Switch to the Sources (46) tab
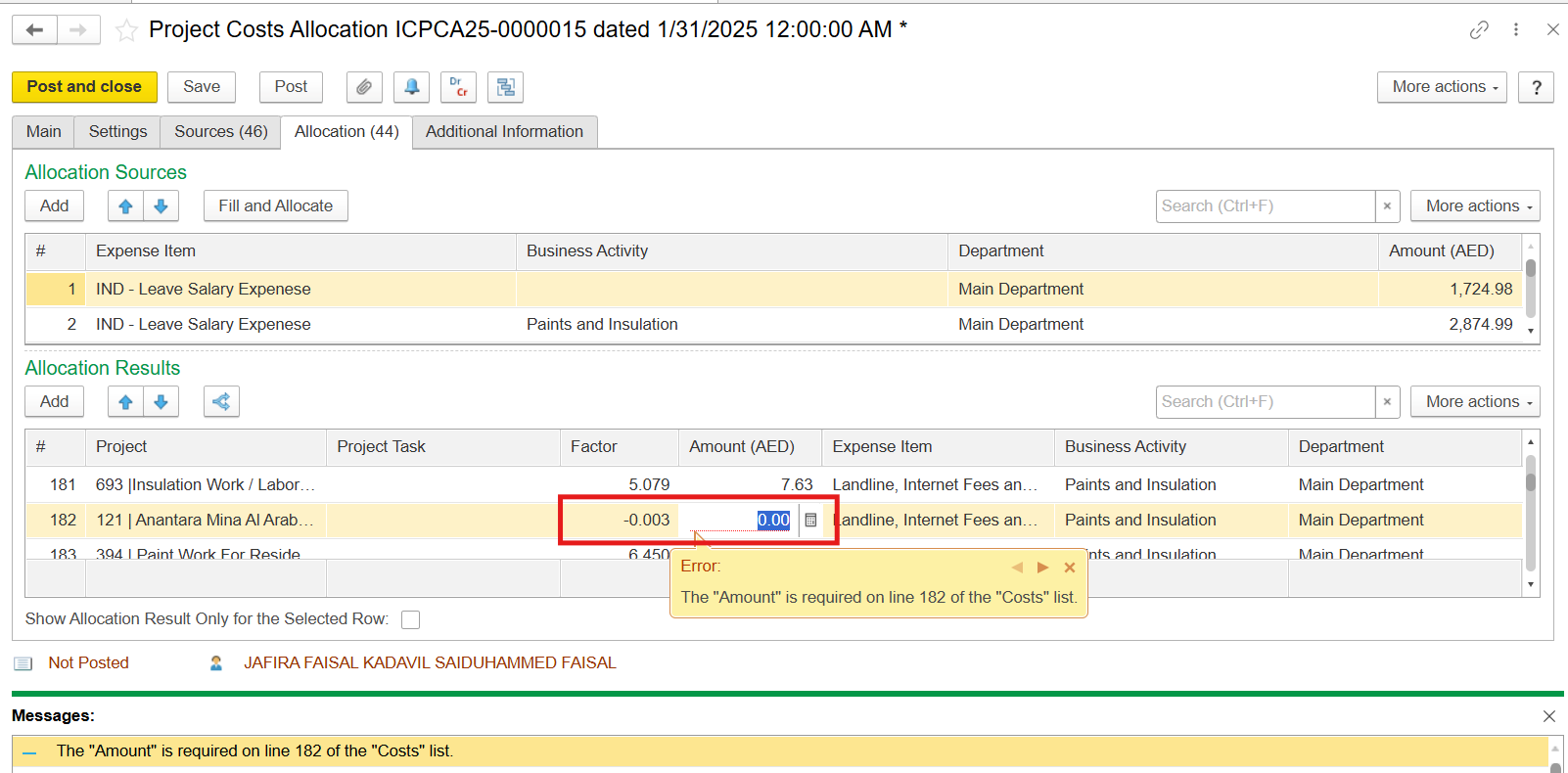The height and width of the screenshot is (773, 1568). 220,131
